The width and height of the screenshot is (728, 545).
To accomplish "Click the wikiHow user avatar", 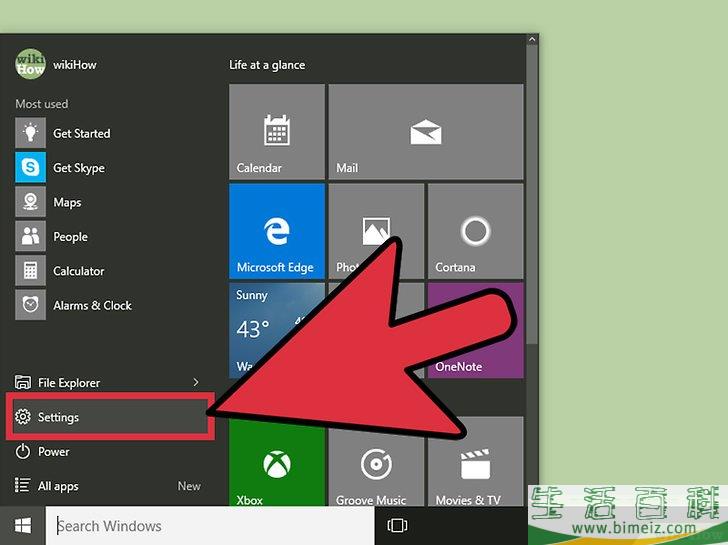I will coord(31,64).
